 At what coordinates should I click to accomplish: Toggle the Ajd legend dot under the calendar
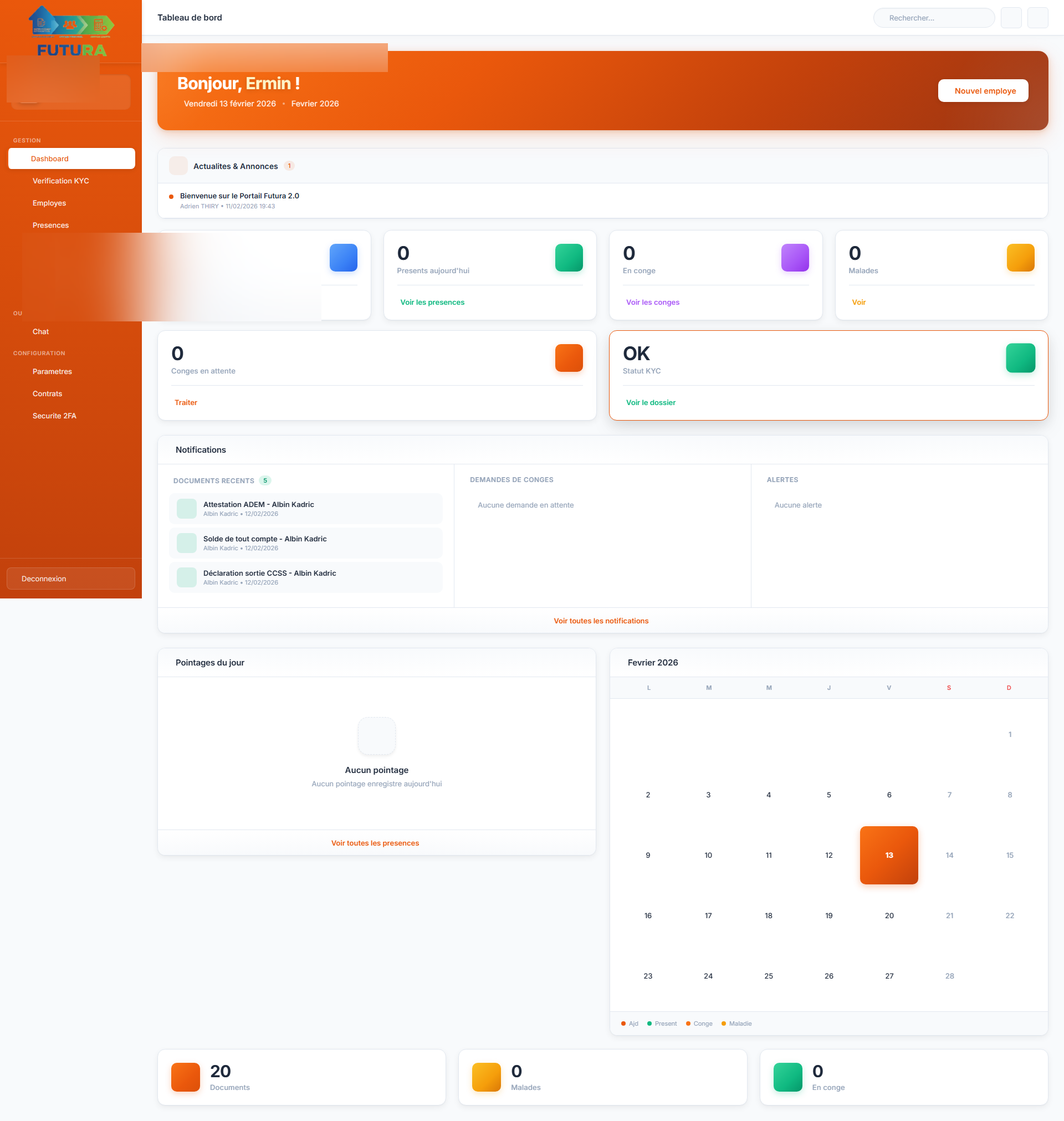click(x=623, y=1023)
